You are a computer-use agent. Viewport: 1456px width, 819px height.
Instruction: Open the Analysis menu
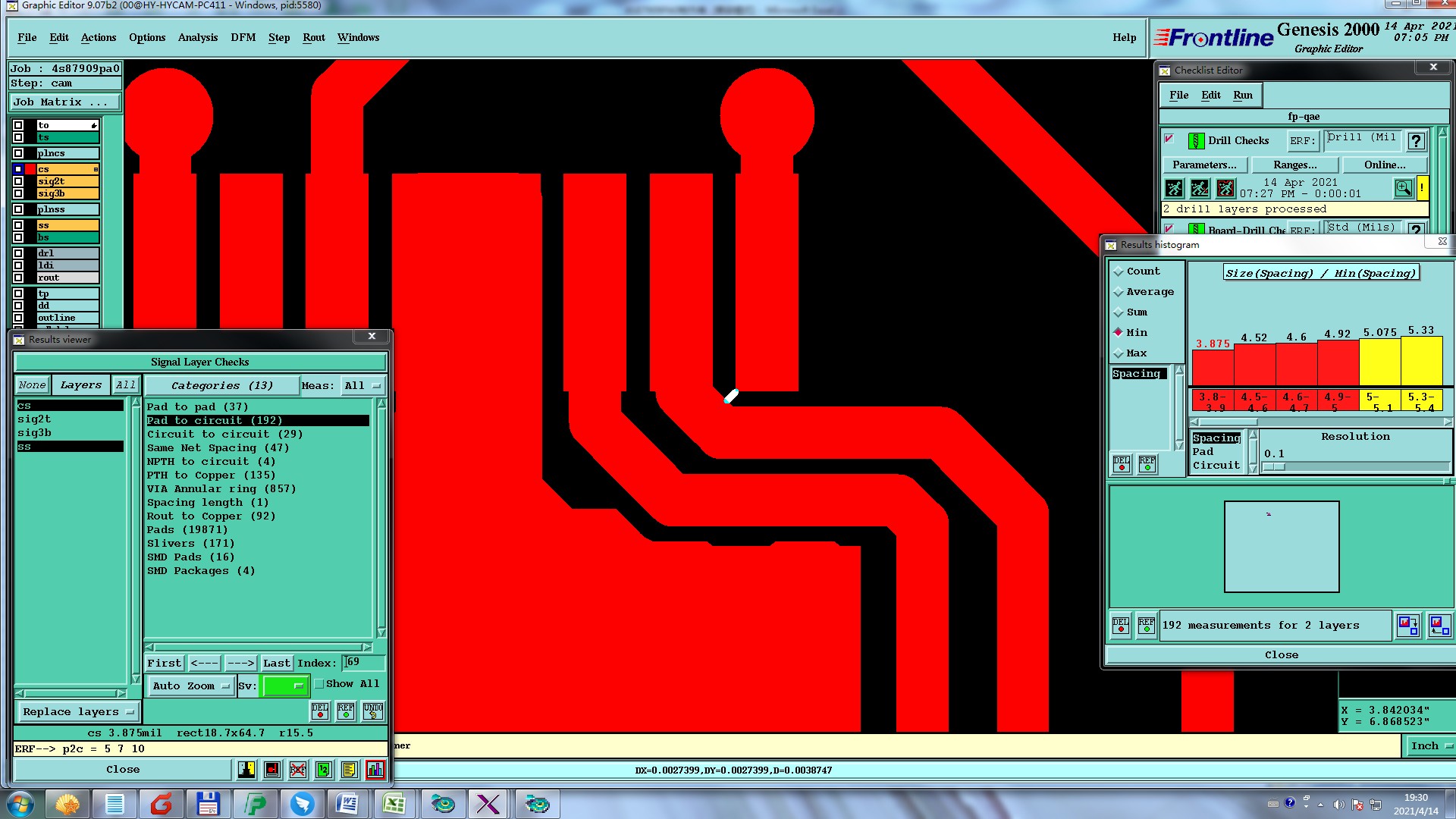click(197, 38)
